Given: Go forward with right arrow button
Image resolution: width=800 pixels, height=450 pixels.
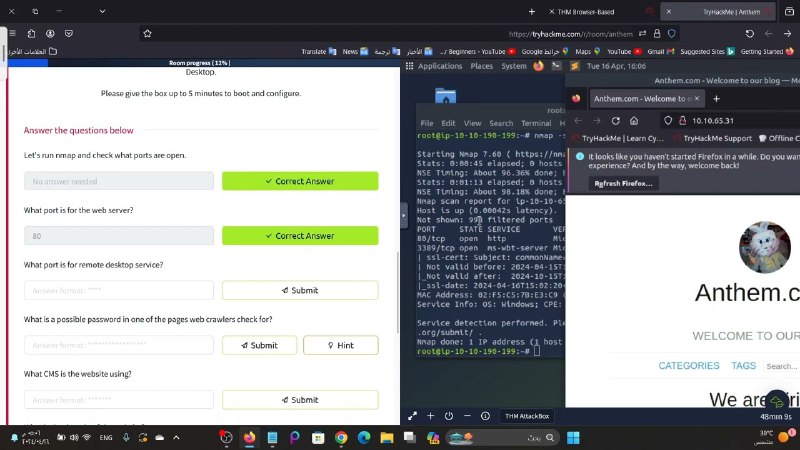Looking at the screenshot, I should 787,34.
